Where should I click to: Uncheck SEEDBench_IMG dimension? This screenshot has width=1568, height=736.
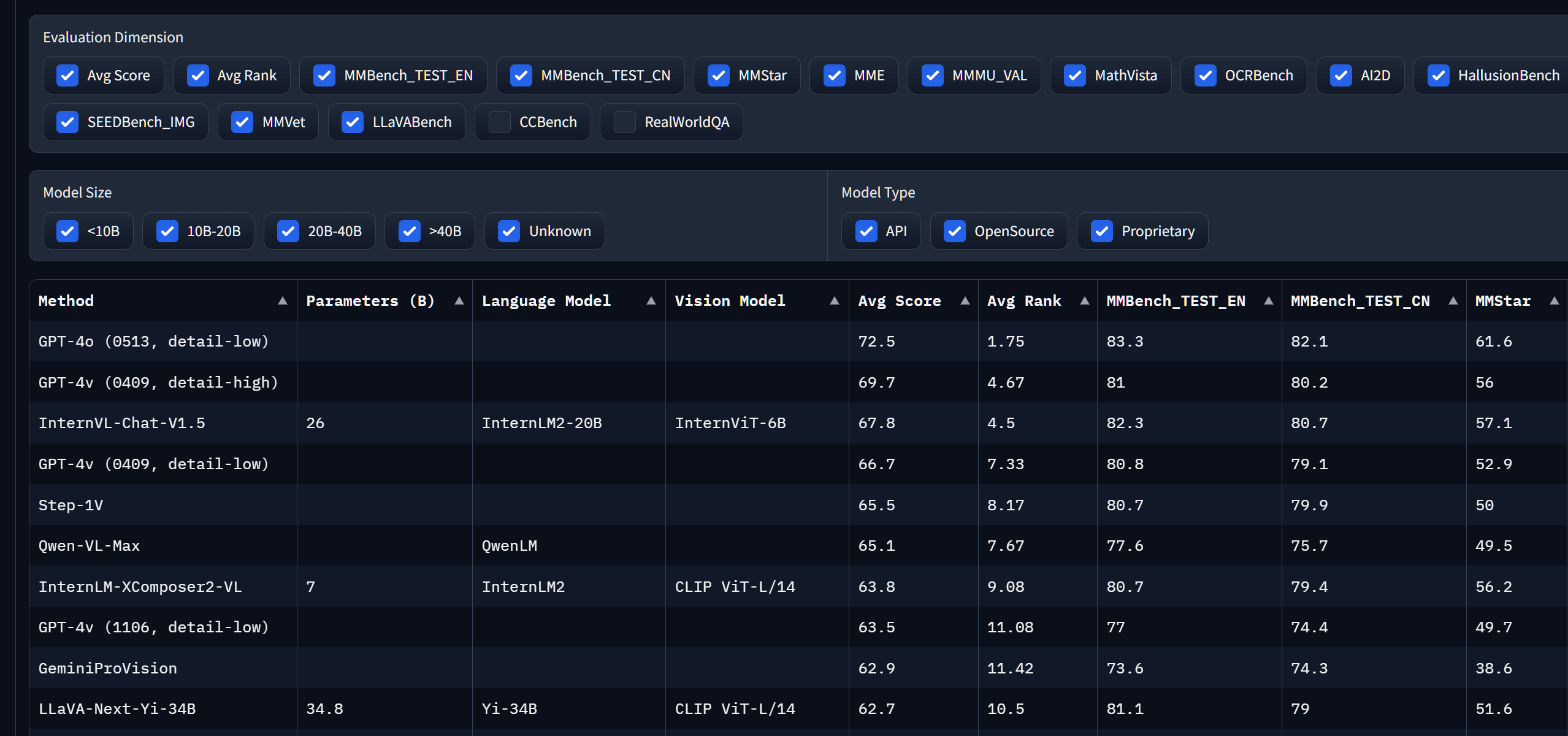click(67, 122)
